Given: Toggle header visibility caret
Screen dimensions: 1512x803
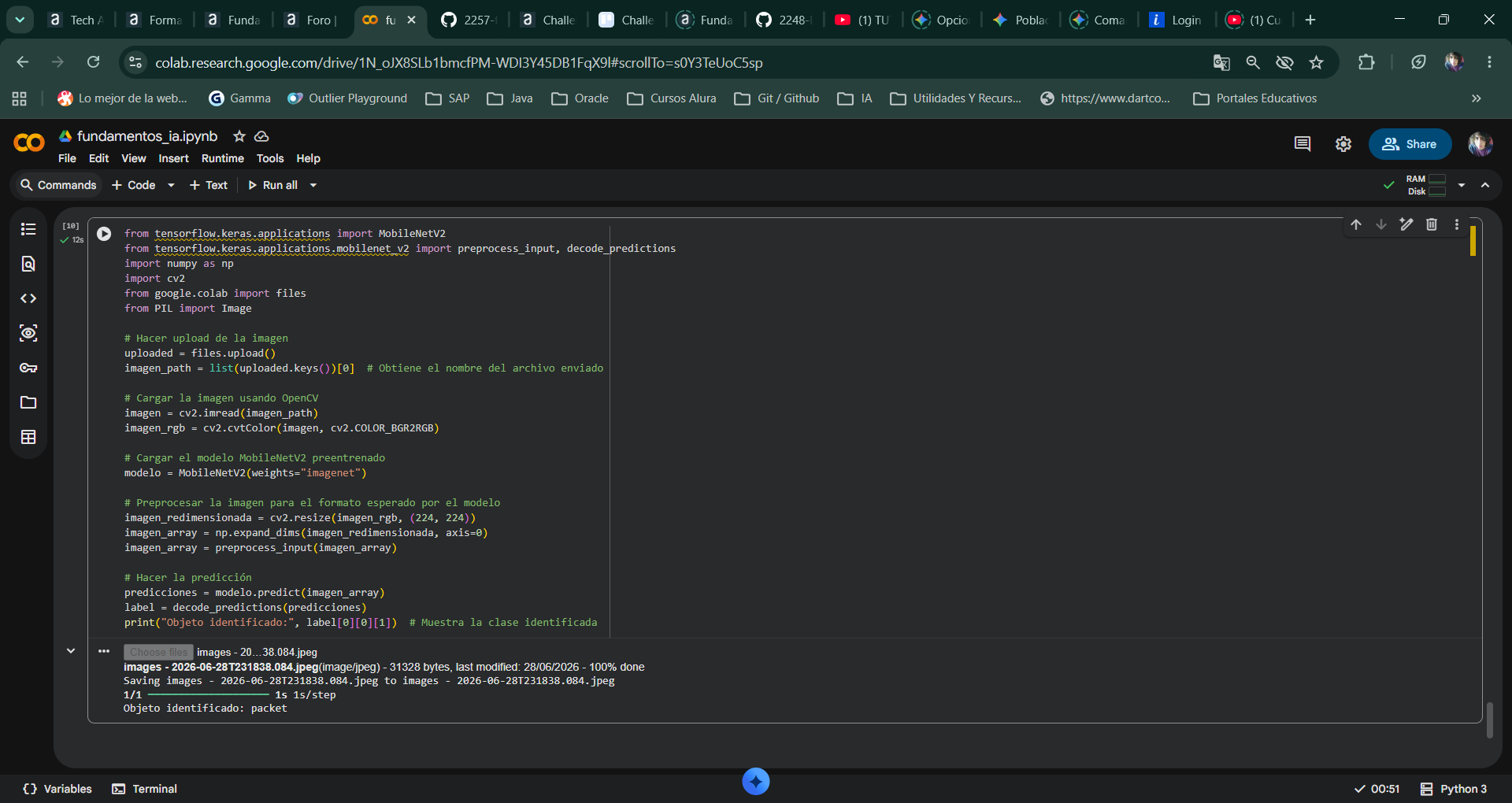Looking at the screenshot, I should point(1485,185).
